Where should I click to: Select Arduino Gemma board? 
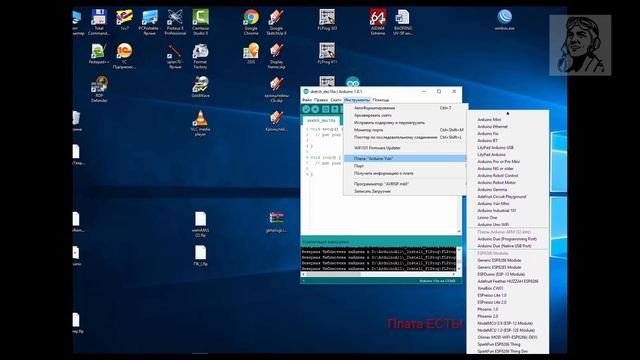pyautogui.click(x=508, y=189)
